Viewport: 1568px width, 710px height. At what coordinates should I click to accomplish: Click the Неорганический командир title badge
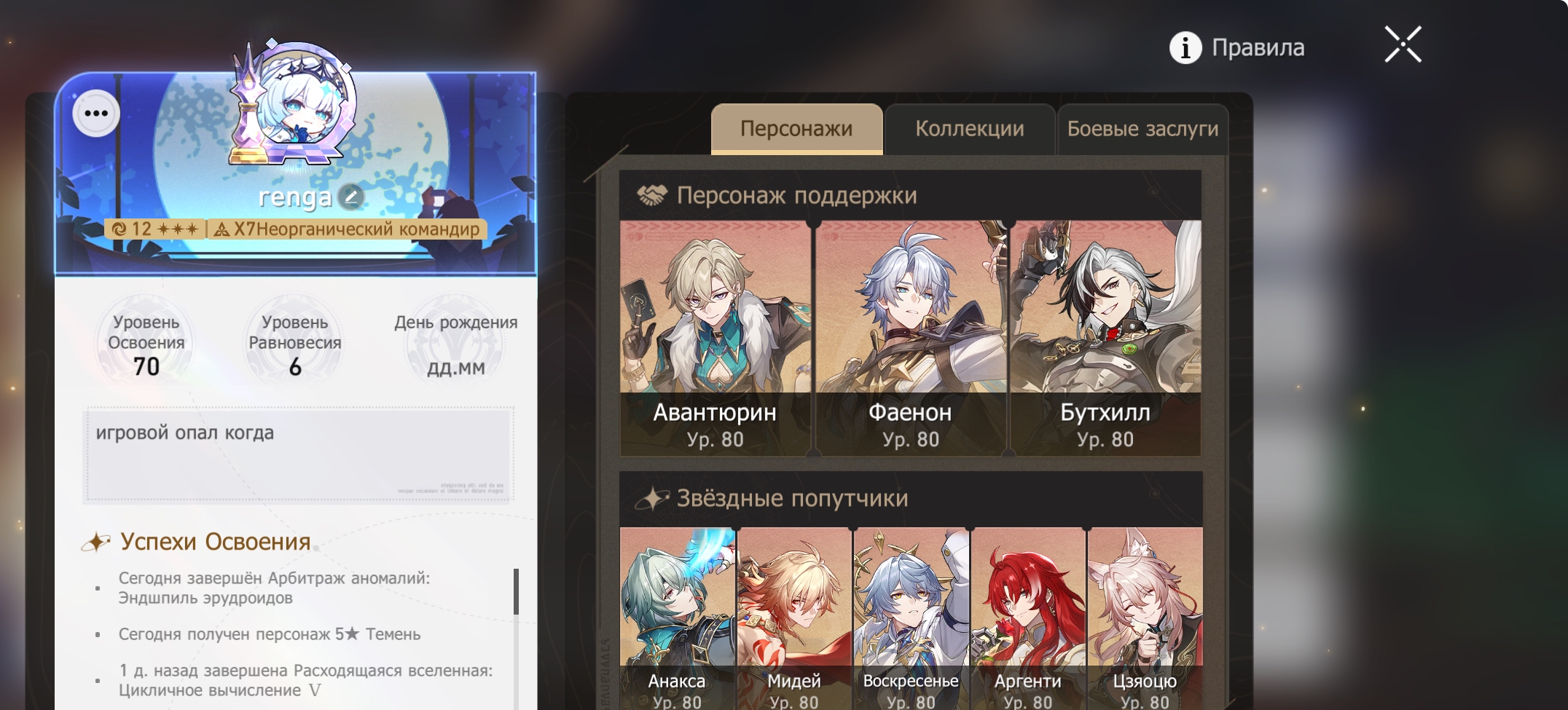(x=348, y=229)
